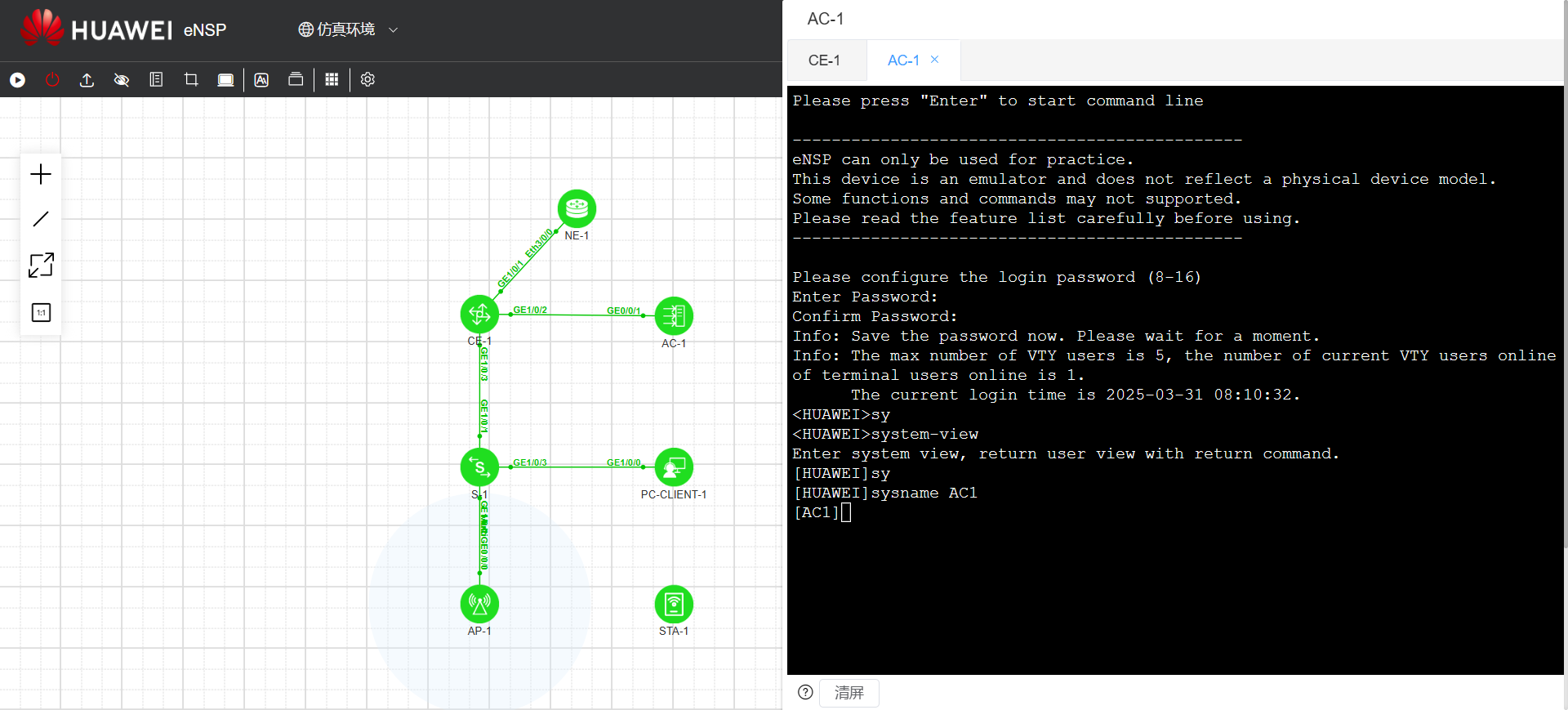This screenshot has height=710, width=1568.
Task: Select the line drawing tool
Action: tap(41, 219)
